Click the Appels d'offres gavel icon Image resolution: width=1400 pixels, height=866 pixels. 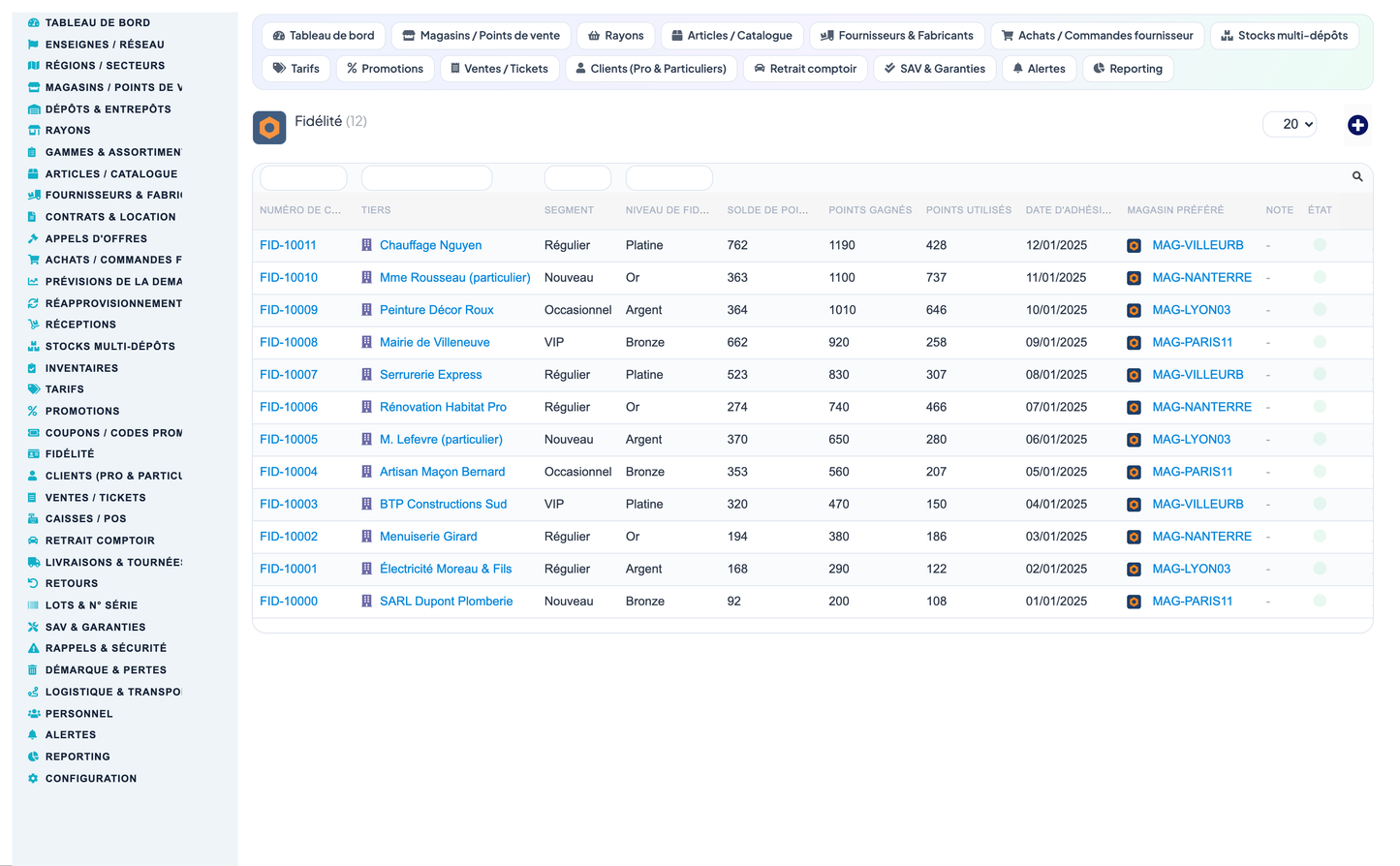34,238
